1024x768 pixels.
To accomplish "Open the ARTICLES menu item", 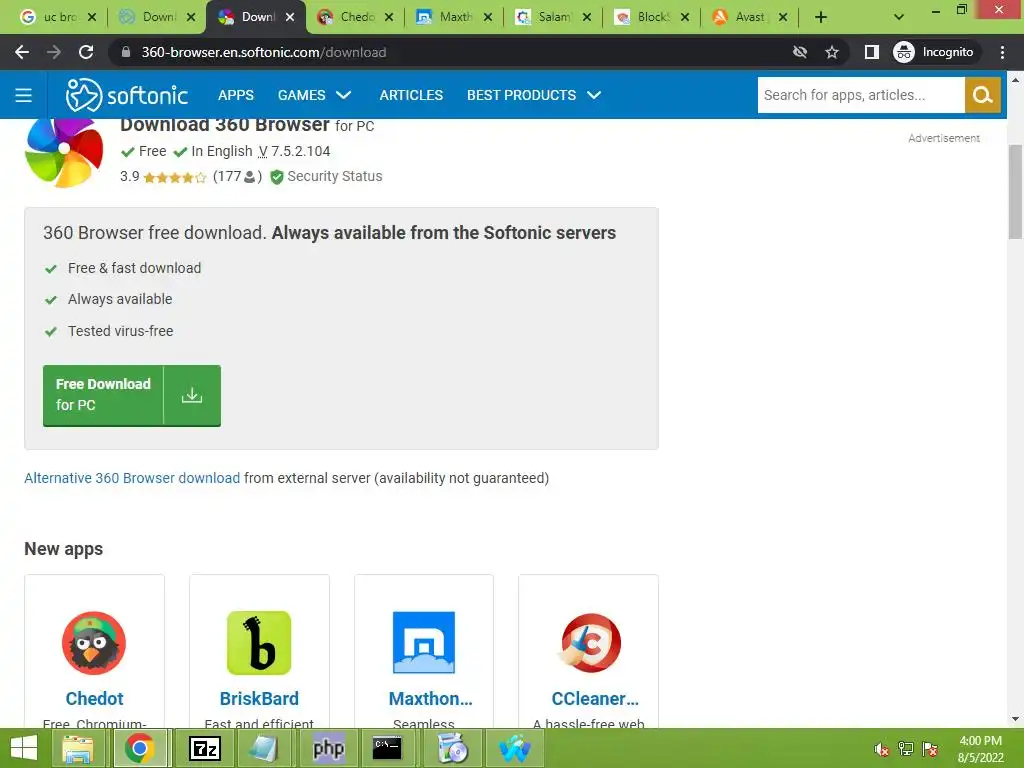I will click(x=411, y=95).
